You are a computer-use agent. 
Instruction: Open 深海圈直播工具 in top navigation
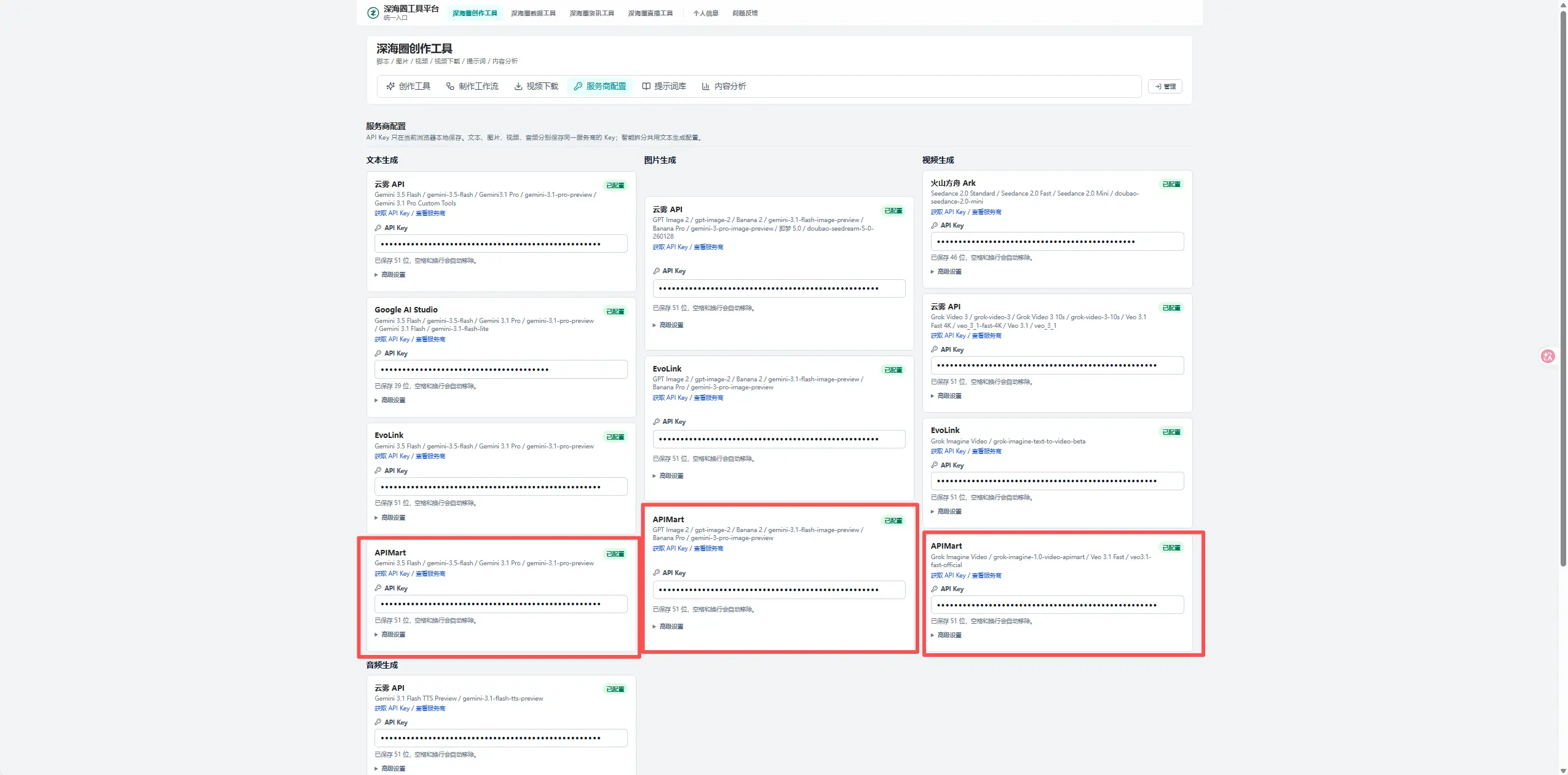point(650,14)
